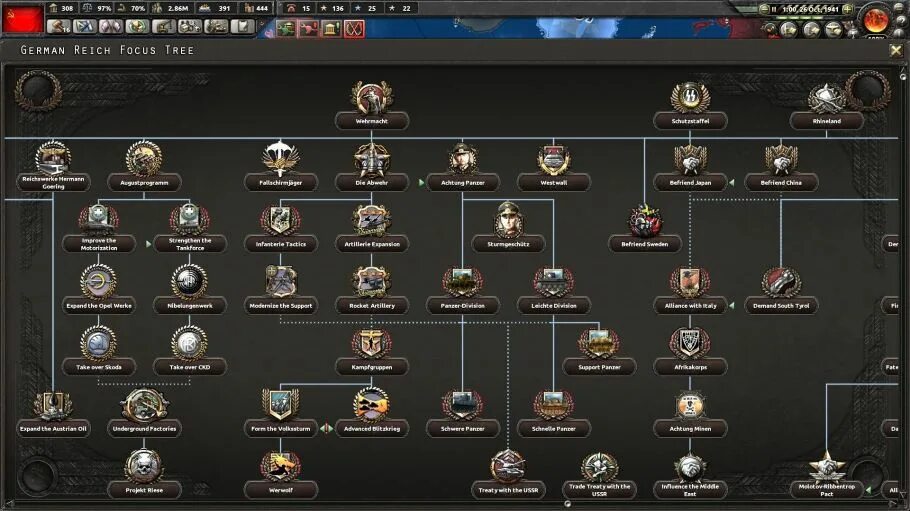This screenshot has width=910, height=511.
Task: Select Expand the Opel Werke focus
Action: click(99, 290)
